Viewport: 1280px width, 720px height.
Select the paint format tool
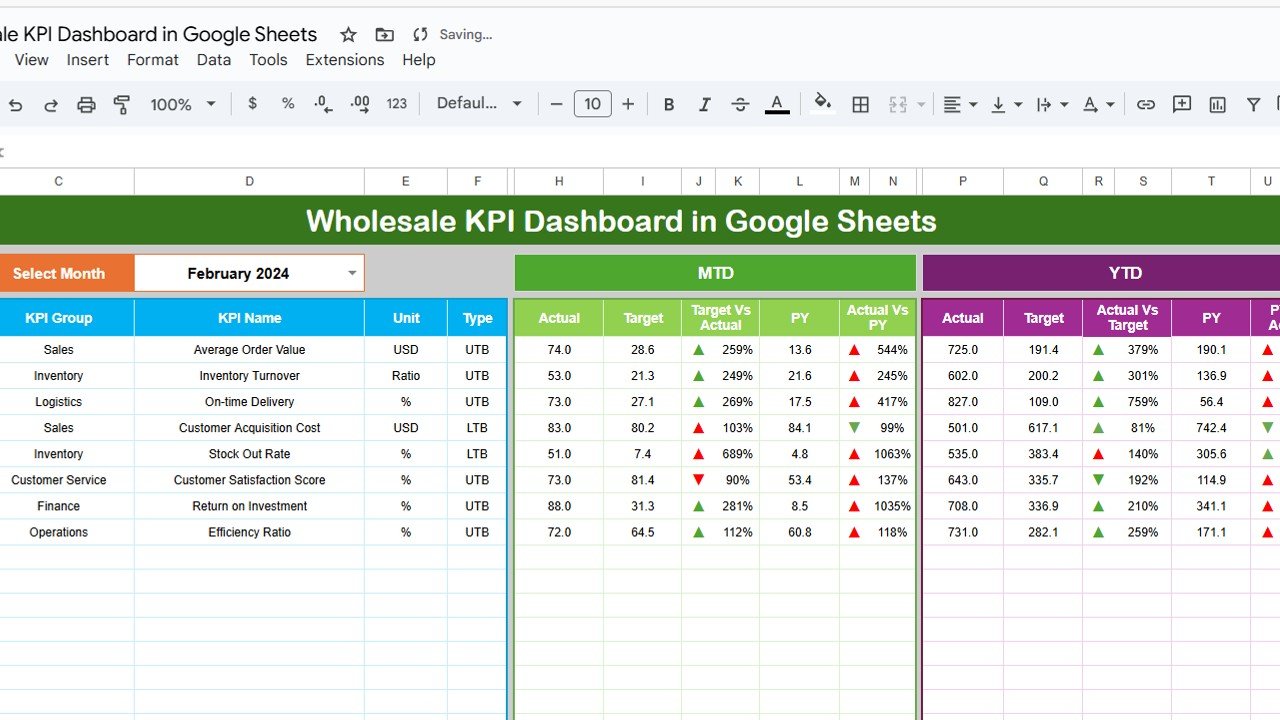pos(122,104)
